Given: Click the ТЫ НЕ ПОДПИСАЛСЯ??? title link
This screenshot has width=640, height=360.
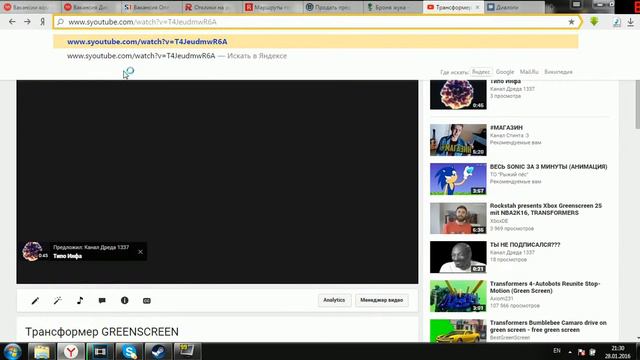Looking at the screenshot, I should click(x=525, y=245).
